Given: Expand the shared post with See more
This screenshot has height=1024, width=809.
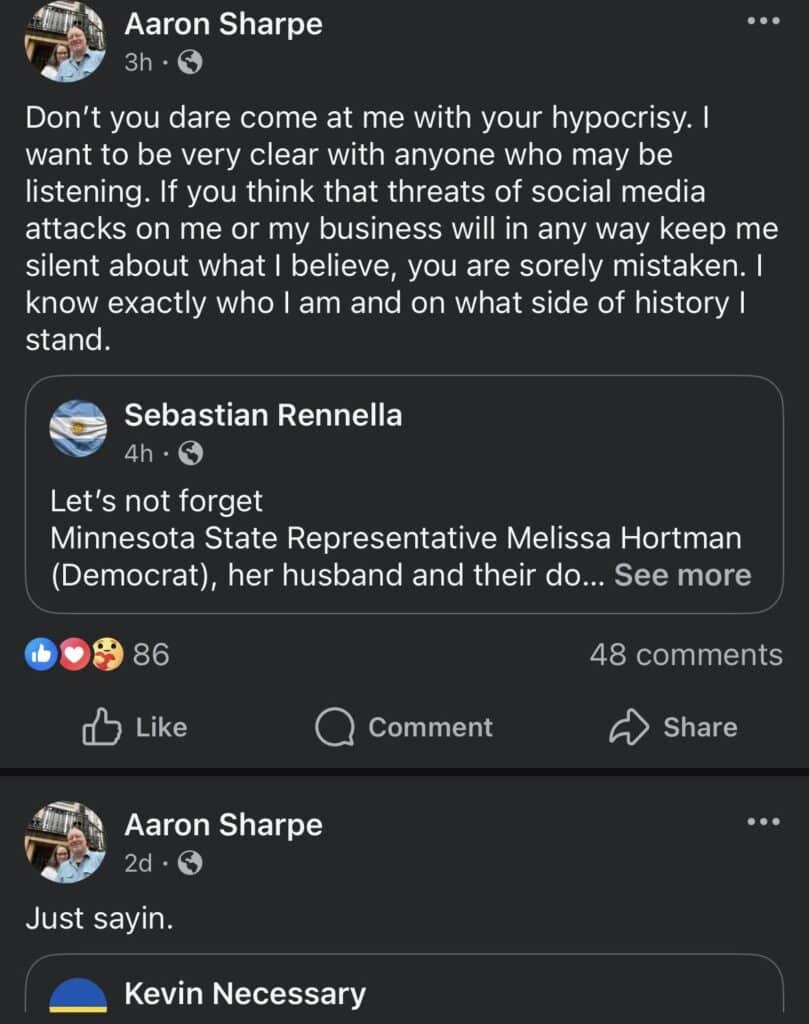Looking at the screenshot, I should [682, 575].
